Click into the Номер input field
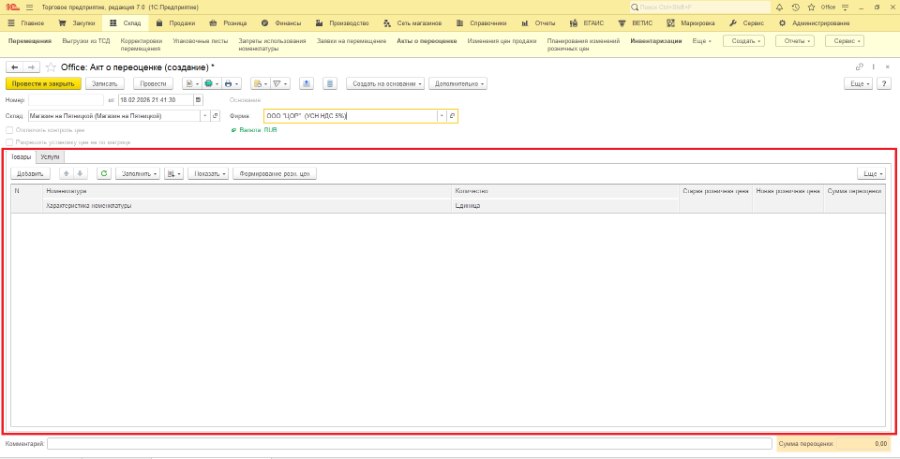The image size is (900, 459). pyautogui.click(x=66, y=100)
